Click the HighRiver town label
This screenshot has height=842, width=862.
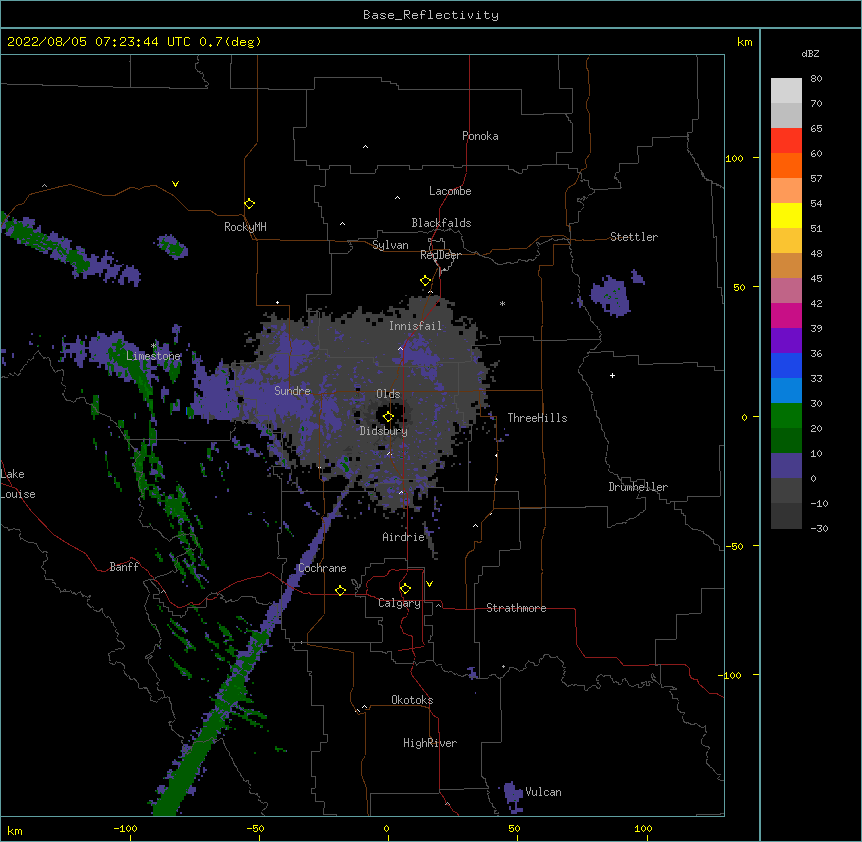430,743
